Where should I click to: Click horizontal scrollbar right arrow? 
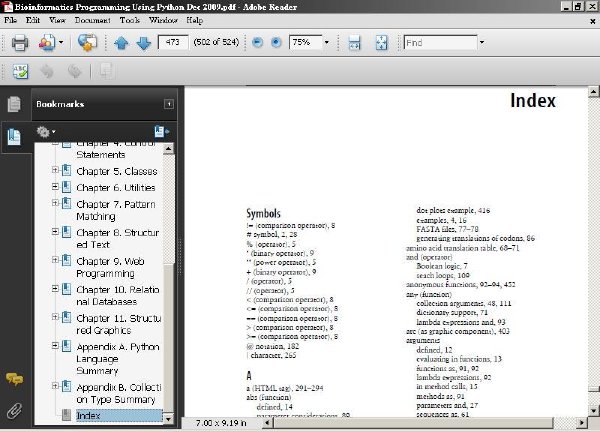point(582,423)
